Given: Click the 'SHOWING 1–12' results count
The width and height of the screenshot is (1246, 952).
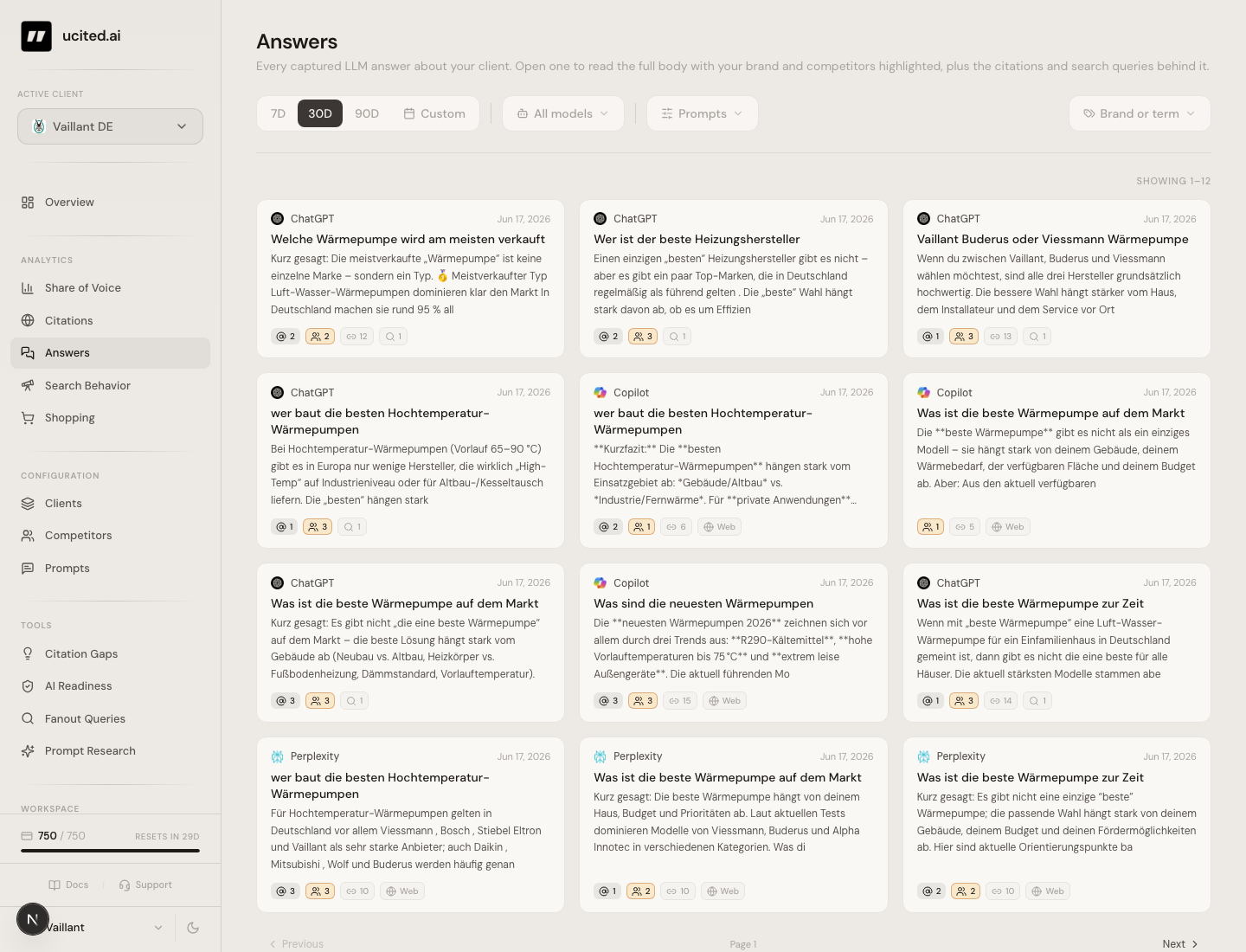Looking at the screenshot, I should [x=1173, y=182].
